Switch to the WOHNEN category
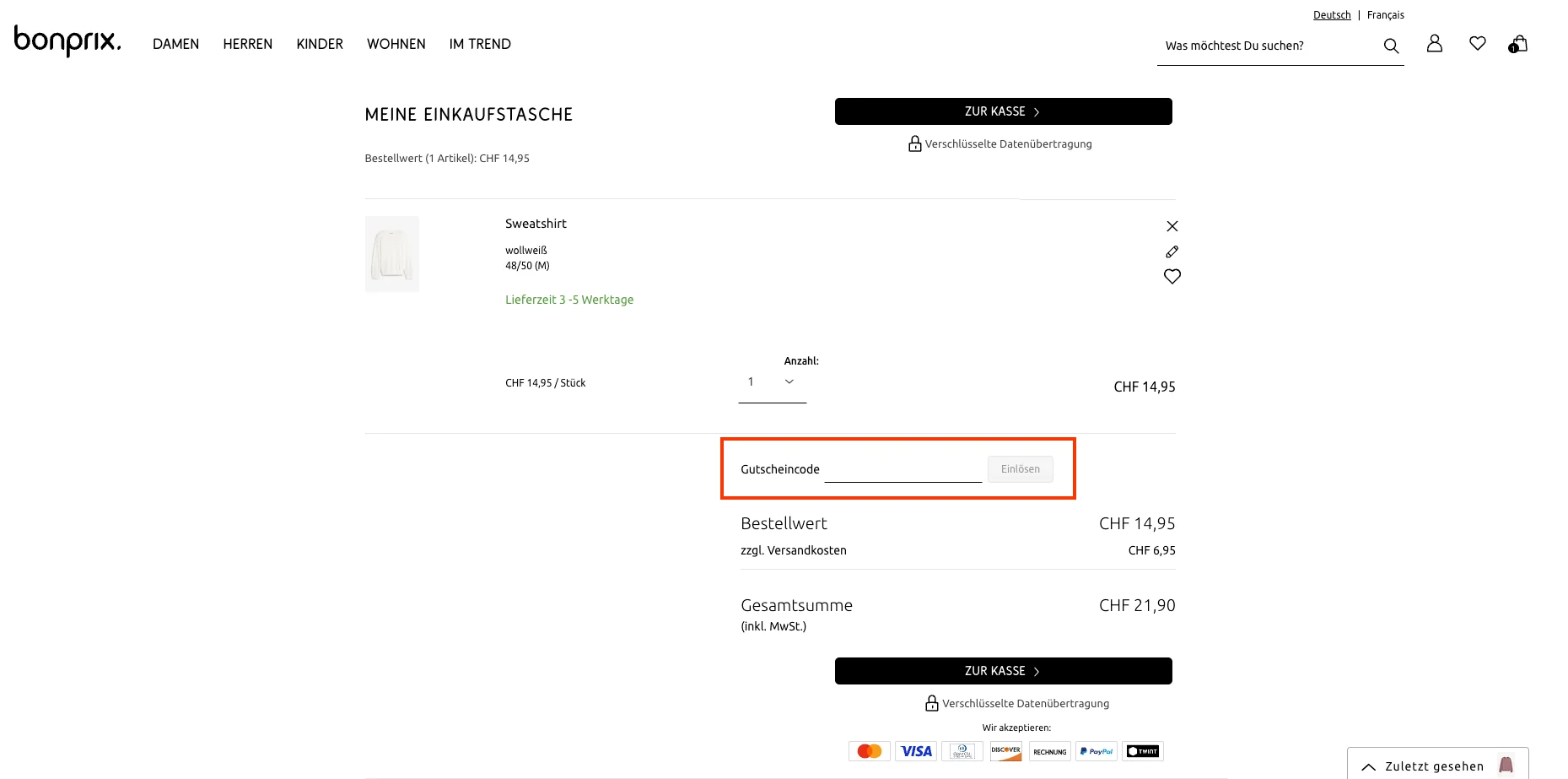This screenshot has height=779, width=1568. [396, 44]
